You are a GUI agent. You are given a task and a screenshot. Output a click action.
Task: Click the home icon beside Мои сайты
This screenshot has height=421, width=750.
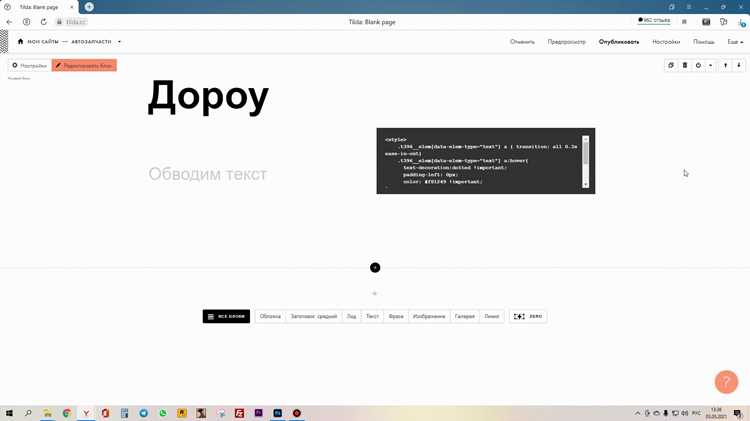click(x=20, y=42)
